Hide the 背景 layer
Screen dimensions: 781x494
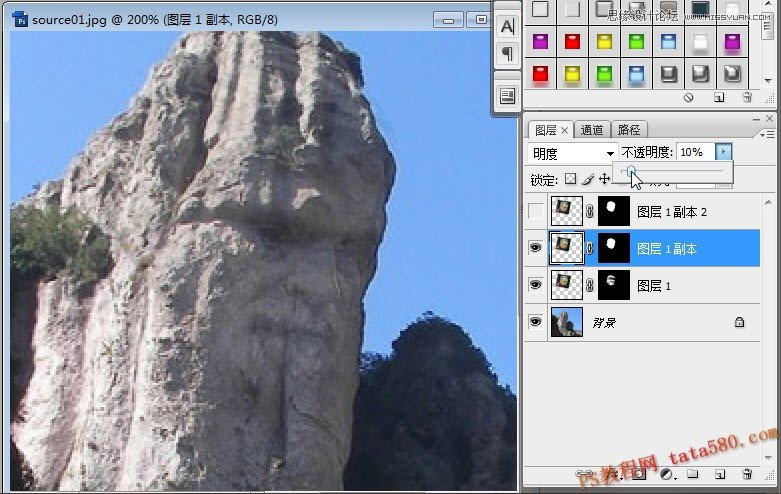click(535, 322)
